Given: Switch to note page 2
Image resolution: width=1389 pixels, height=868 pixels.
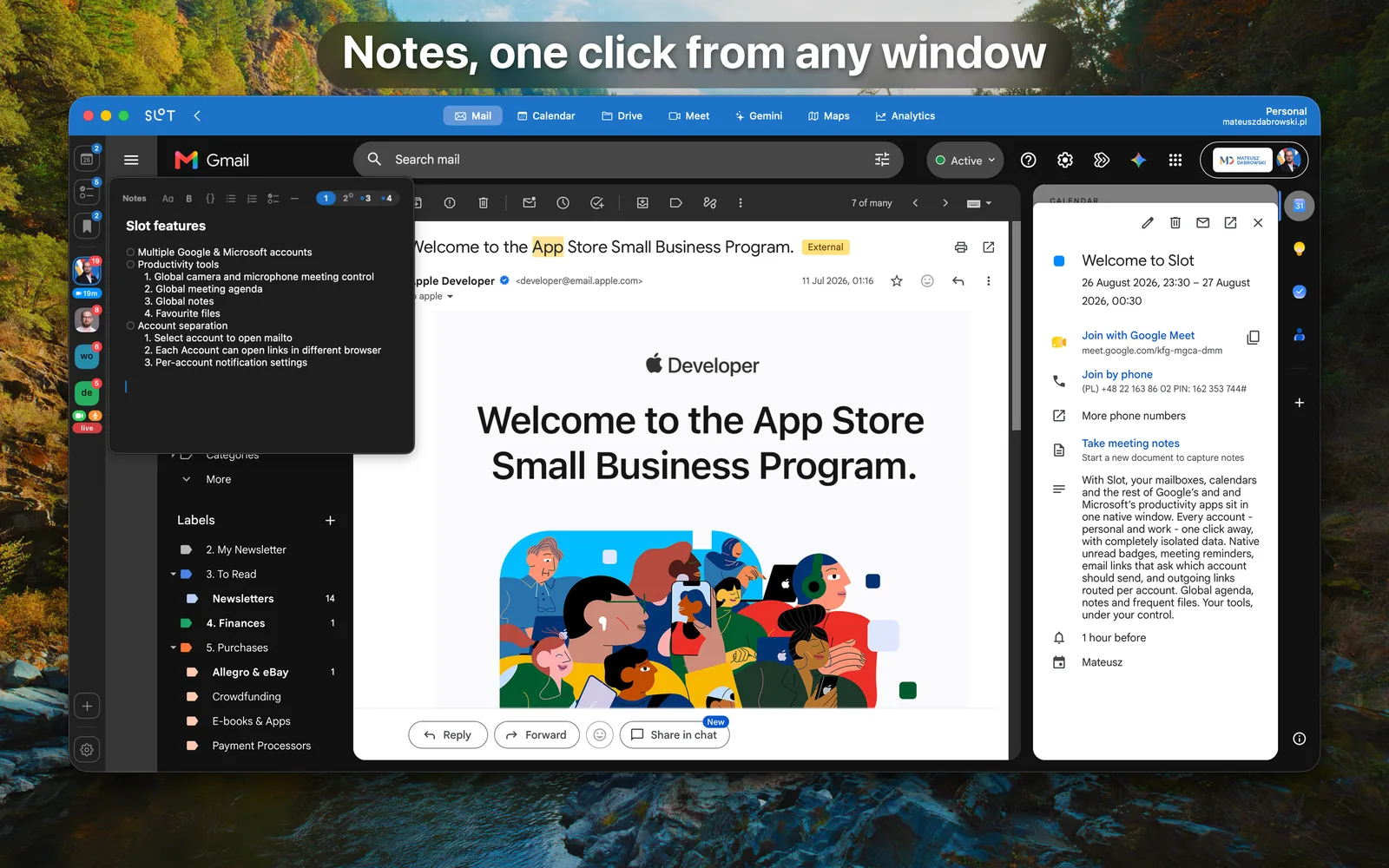Looking at the screenshot, I should [347, 198].
